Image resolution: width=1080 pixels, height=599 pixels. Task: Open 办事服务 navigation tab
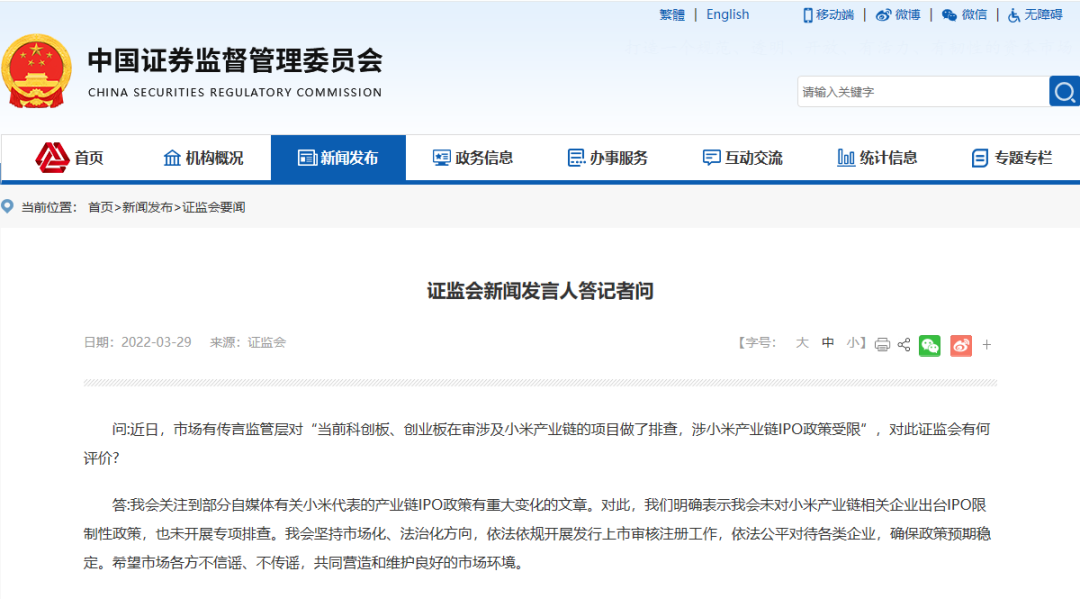pyautogui.click(x=608, y=158)
